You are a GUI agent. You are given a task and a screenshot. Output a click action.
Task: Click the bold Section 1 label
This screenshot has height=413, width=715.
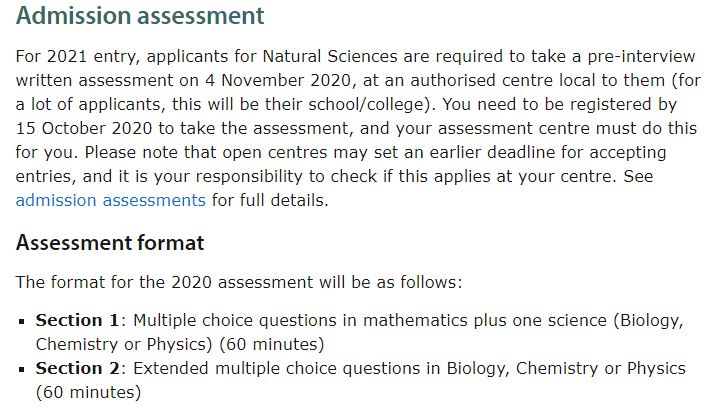click(x=77, y=320)
